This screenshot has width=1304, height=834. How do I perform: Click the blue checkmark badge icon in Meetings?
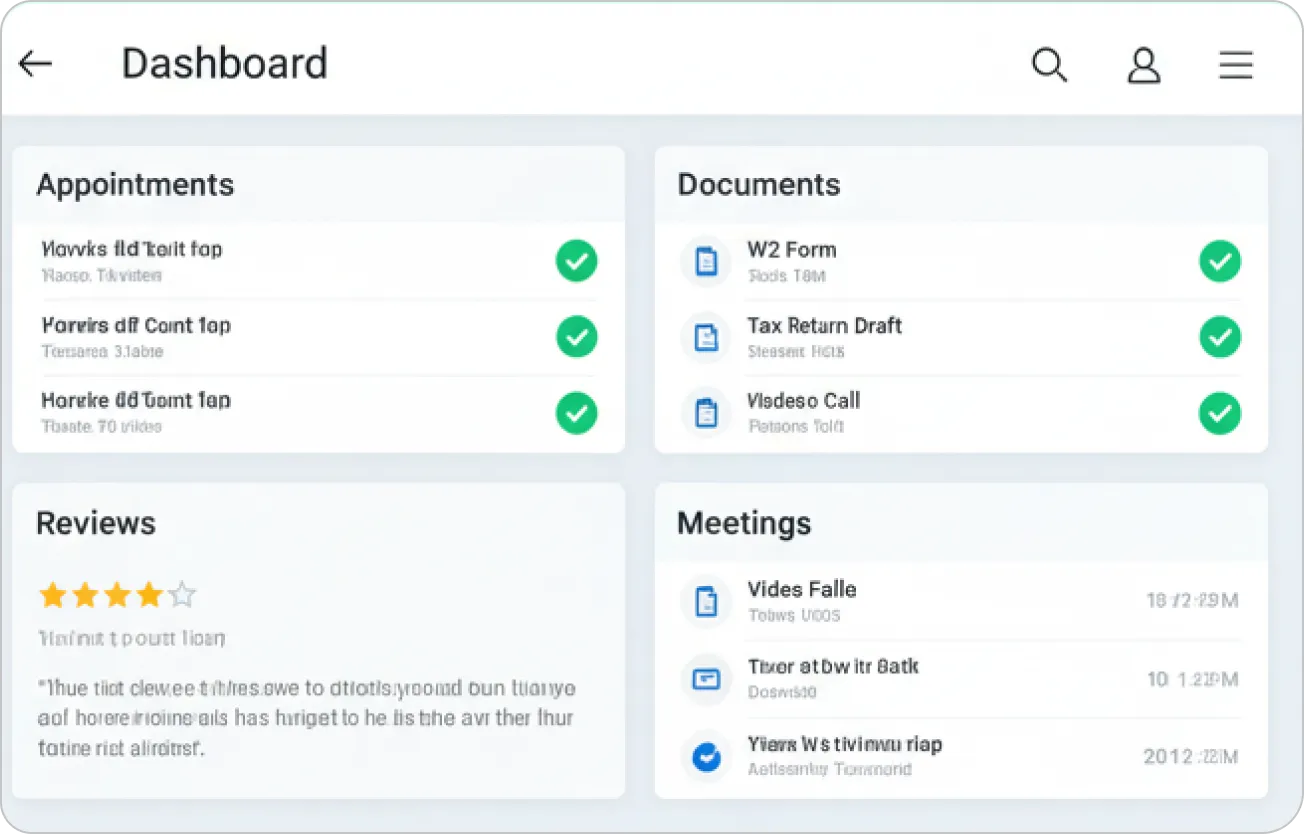[x=706, y=757]
